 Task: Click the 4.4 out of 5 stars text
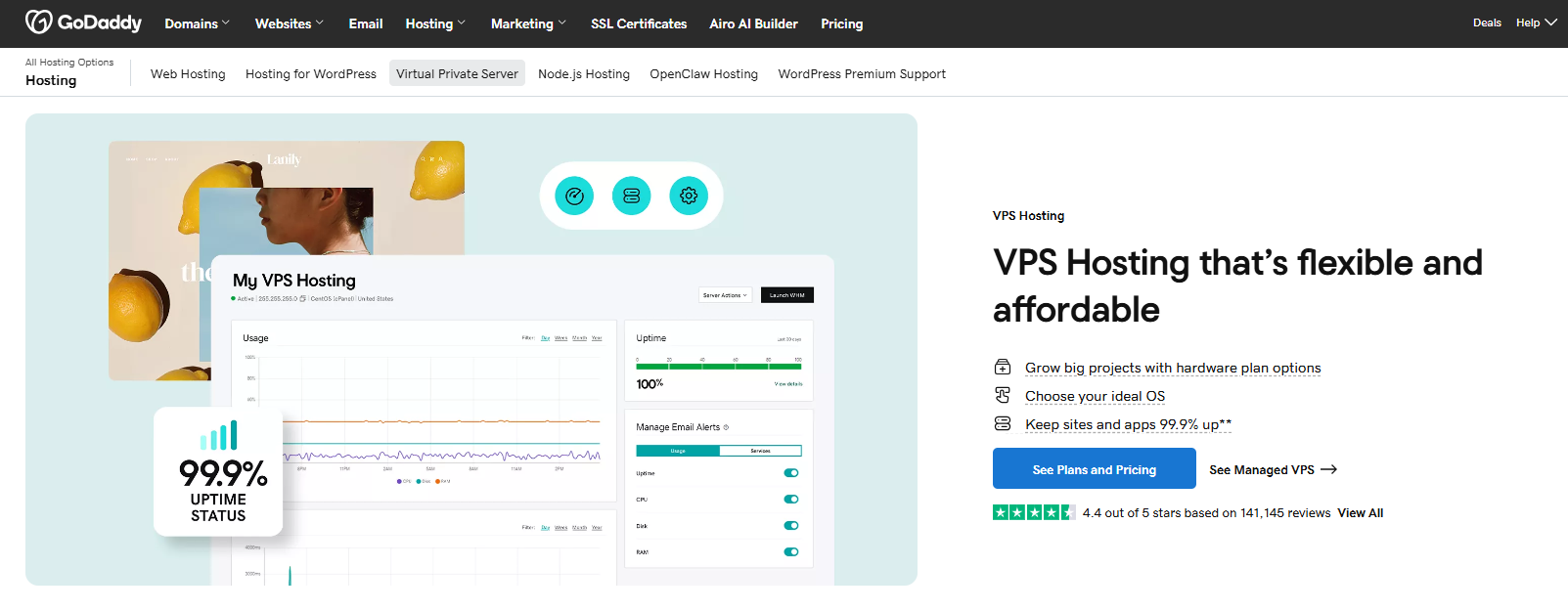tap(1206, 512)
